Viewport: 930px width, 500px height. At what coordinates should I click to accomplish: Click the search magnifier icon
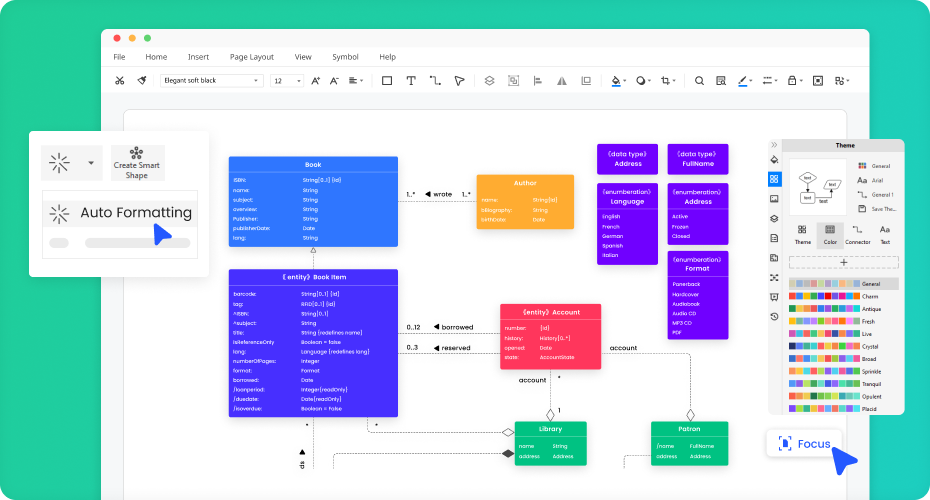click(x=699, y=80)
